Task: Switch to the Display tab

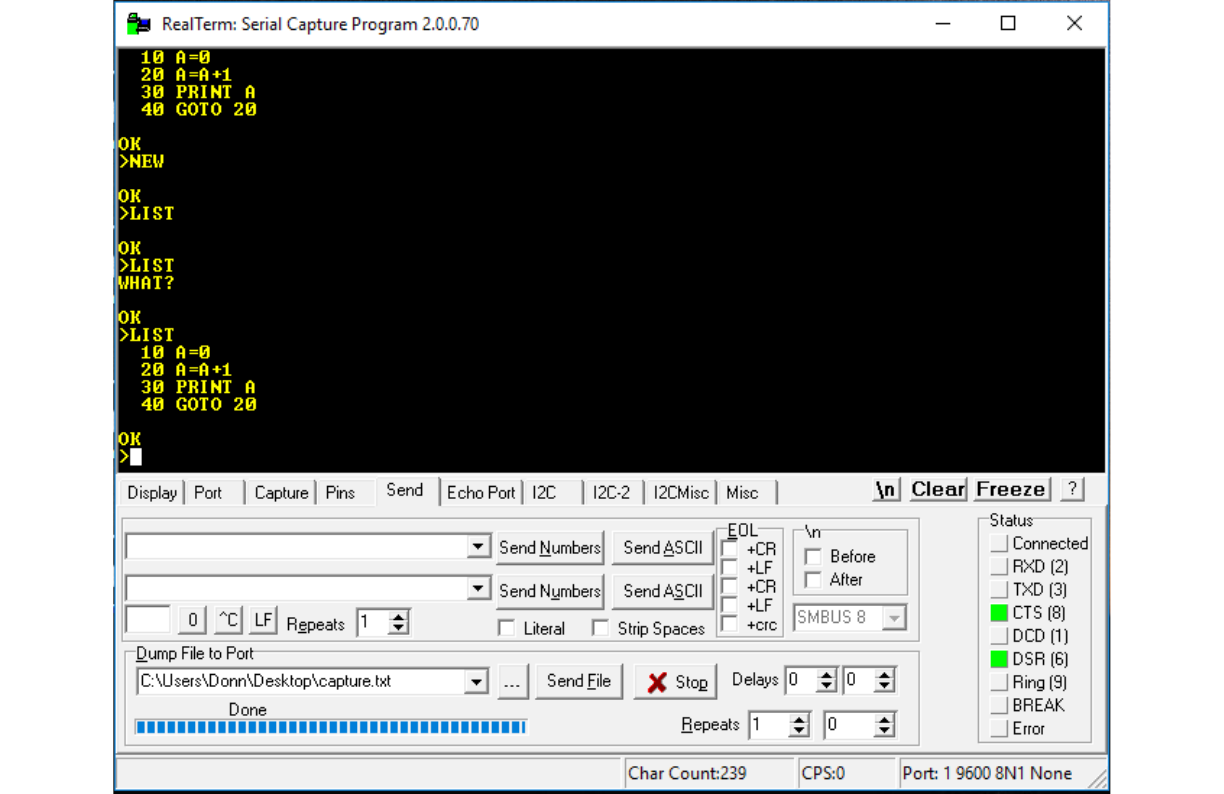Action: [152, 492]
